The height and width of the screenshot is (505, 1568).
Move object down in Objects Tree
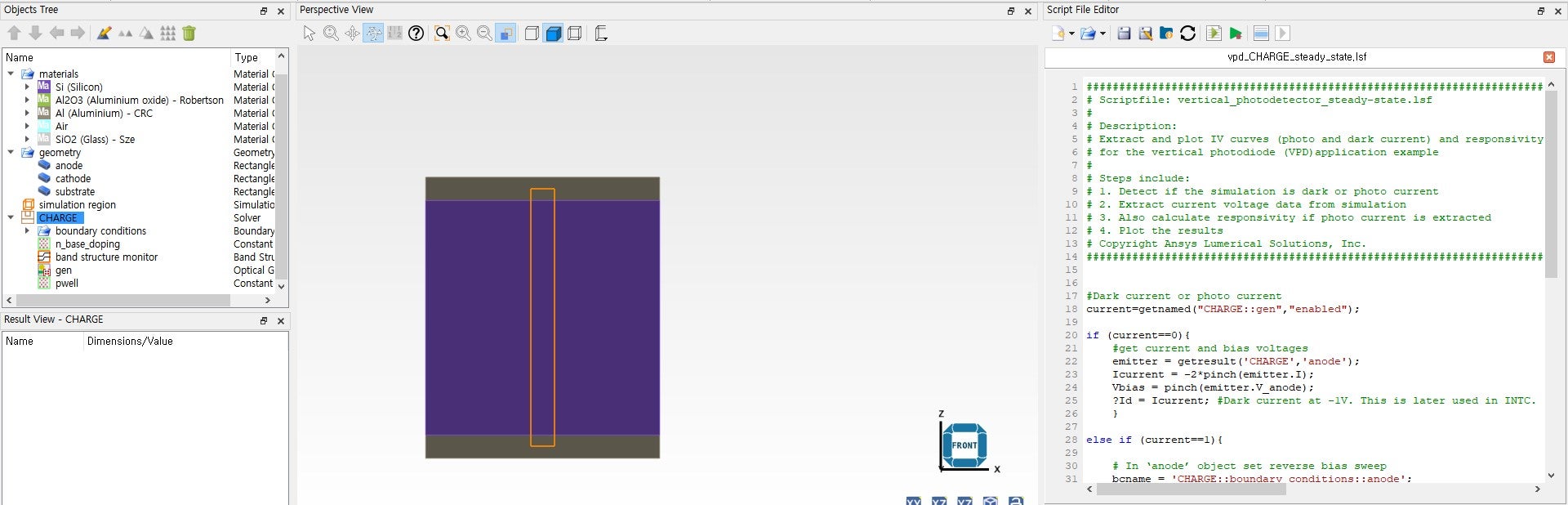coord(35,33)
